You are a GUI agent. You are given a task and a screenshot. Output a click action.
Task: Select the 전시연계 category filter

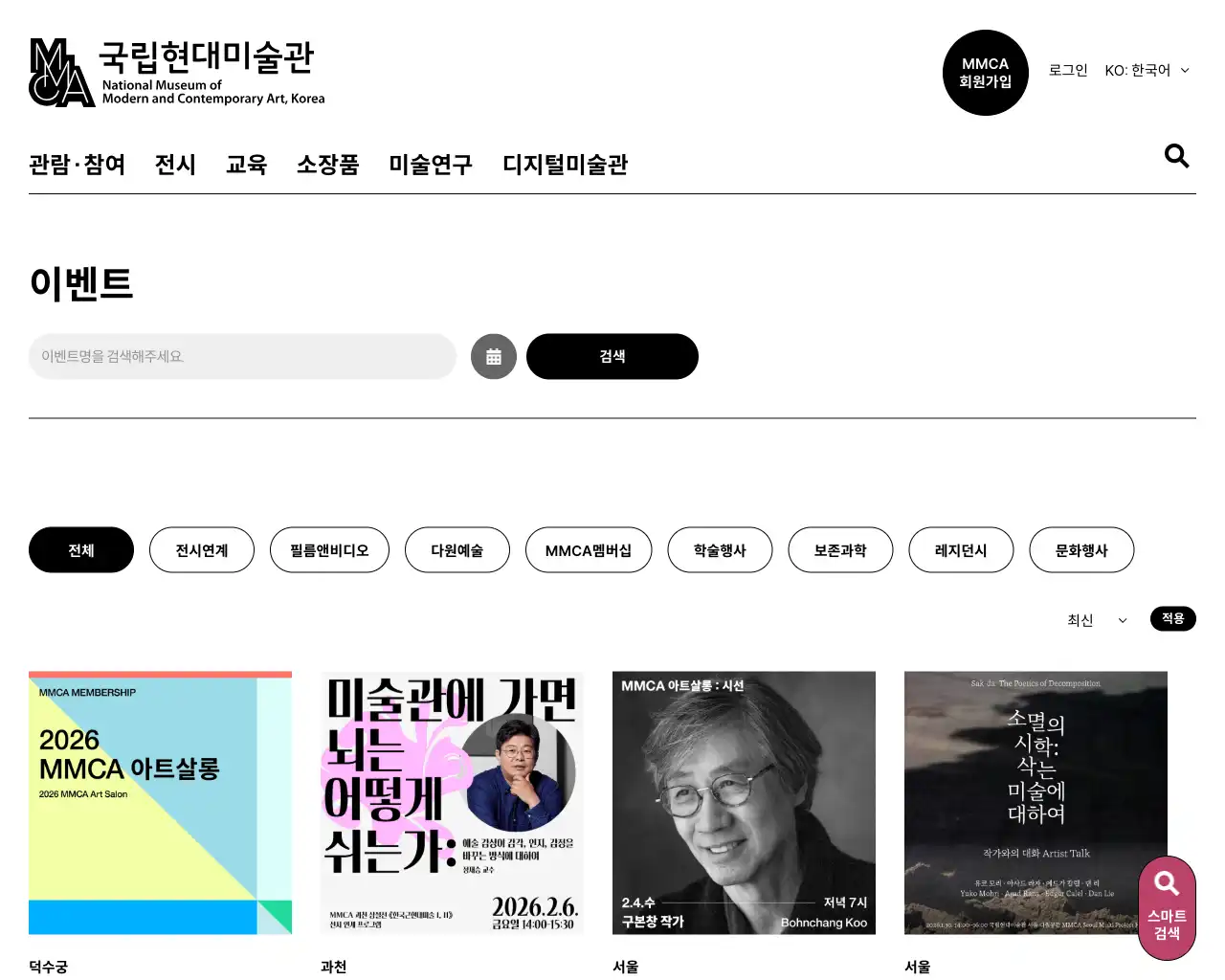pos(202,550)
